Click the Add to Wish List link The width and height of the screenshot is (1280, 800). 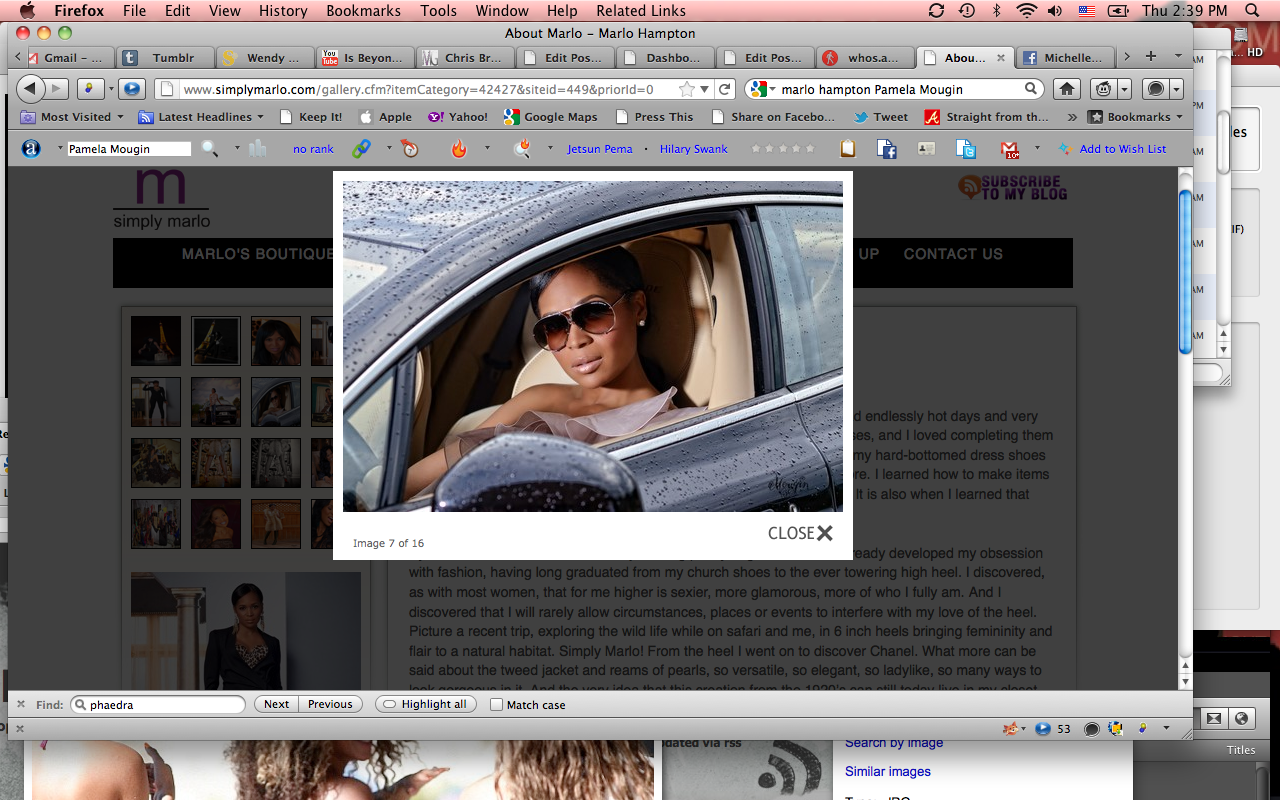pyautogui.click(x=1122, y=149)
